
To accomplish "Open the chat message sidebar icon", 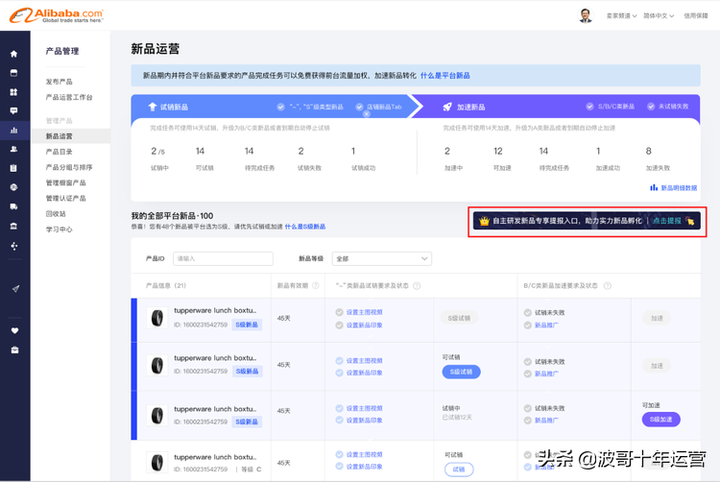I will (14, 111).
